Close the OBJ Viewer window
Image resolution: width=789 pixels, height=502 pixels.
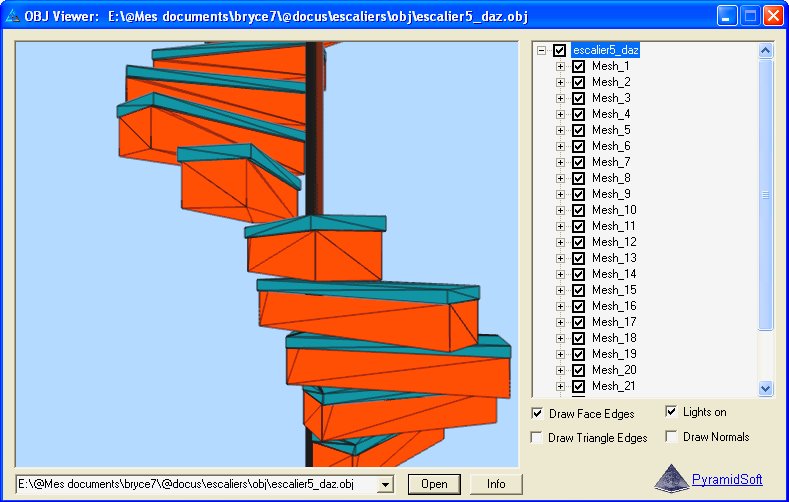click(773, 16)
